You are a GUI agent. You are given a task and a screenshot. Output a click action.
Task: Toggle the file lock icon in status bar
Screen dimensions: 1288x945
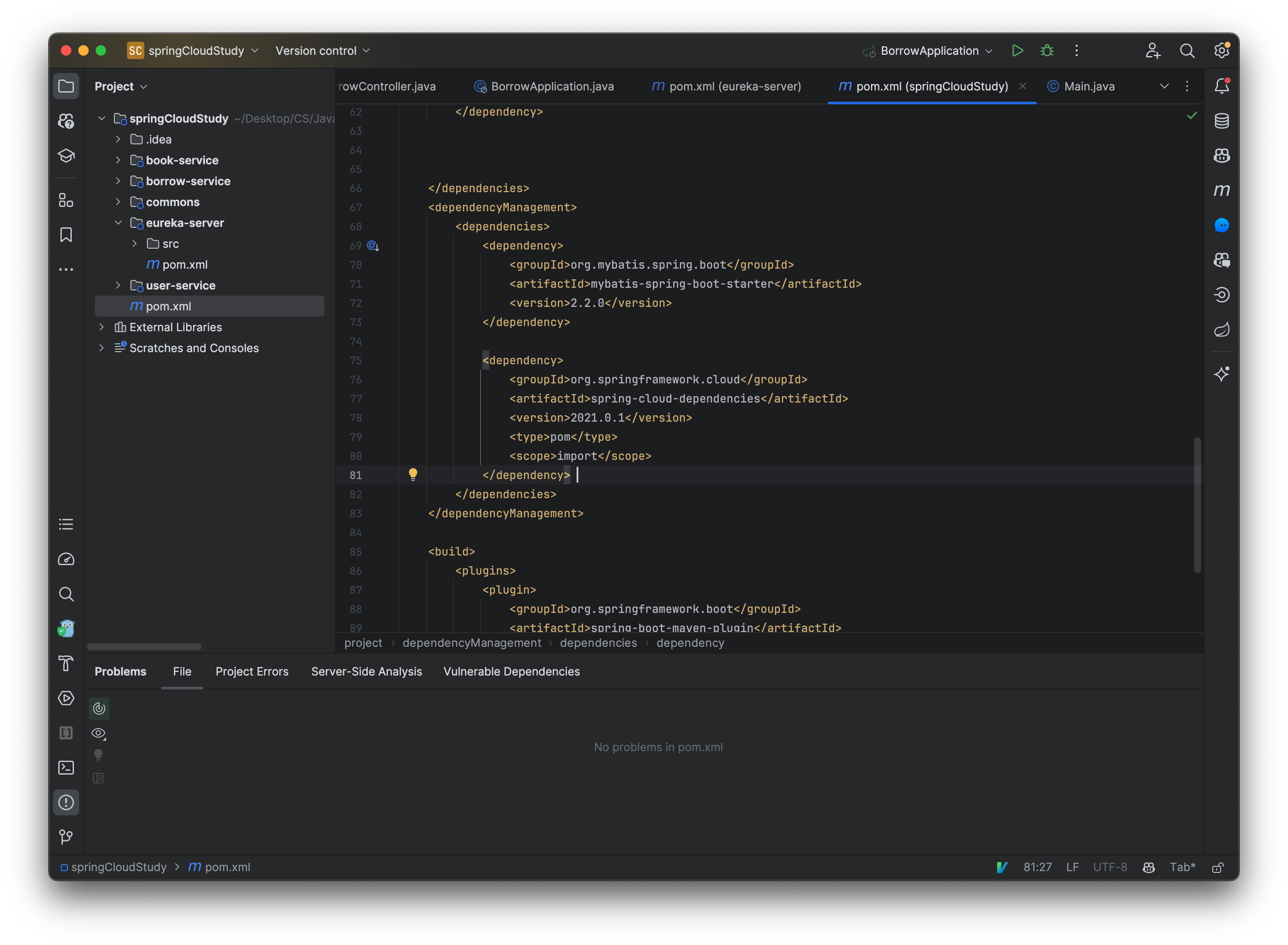1217,867
